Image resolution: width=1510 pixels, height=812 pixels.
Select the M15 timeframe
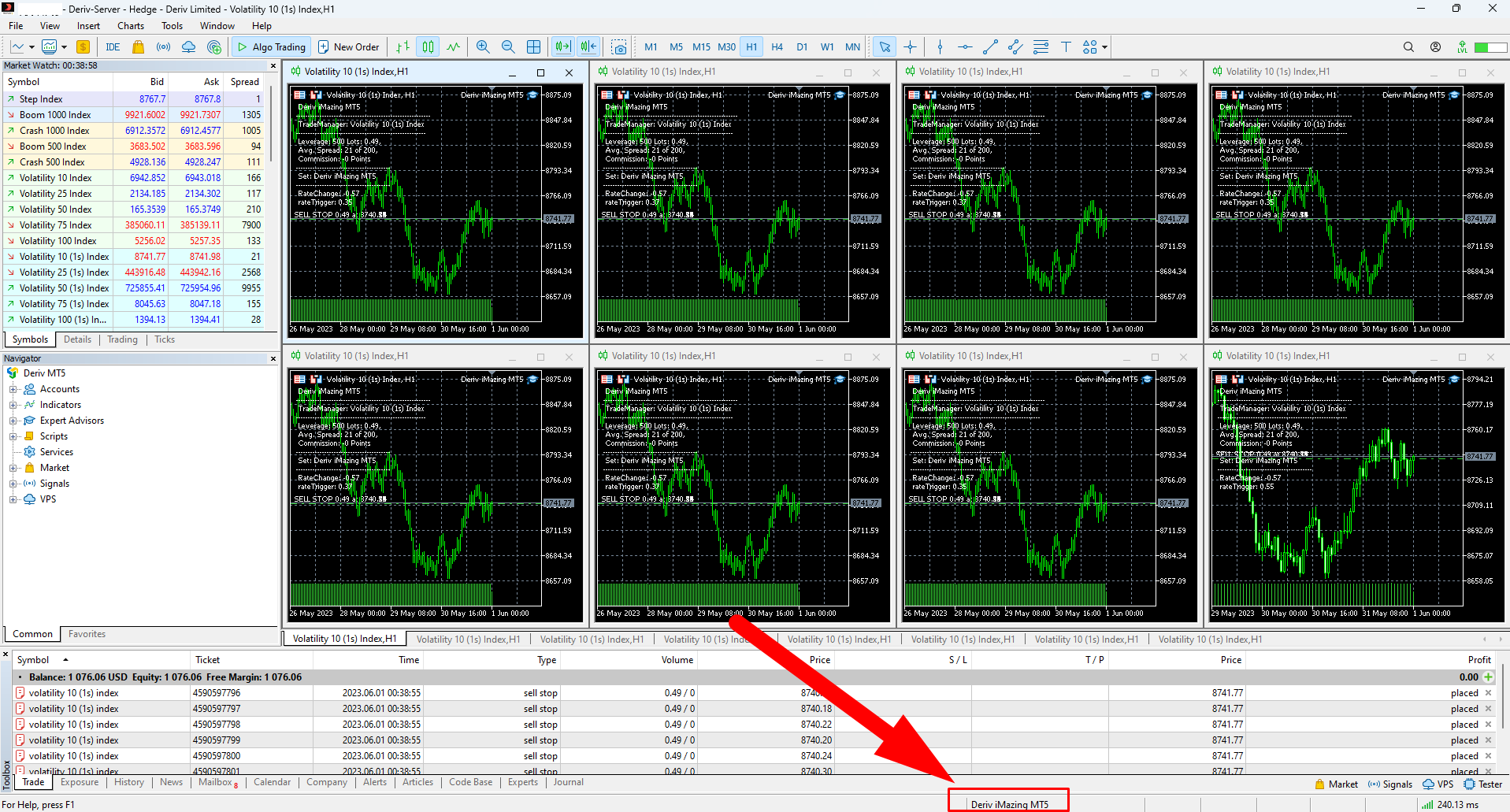point(701,47)
